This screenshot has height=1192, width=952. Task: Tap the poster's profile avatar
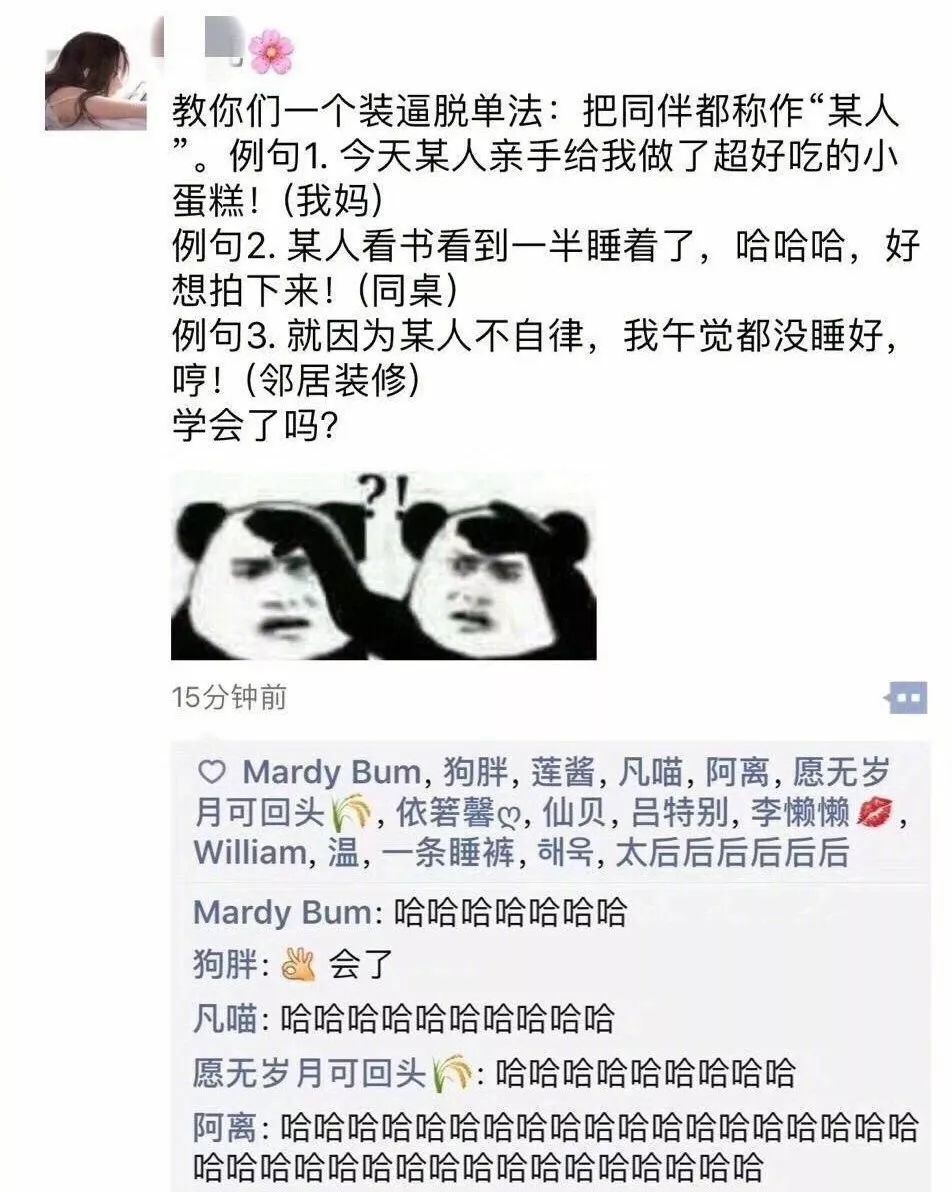click(x=96, y=81)
